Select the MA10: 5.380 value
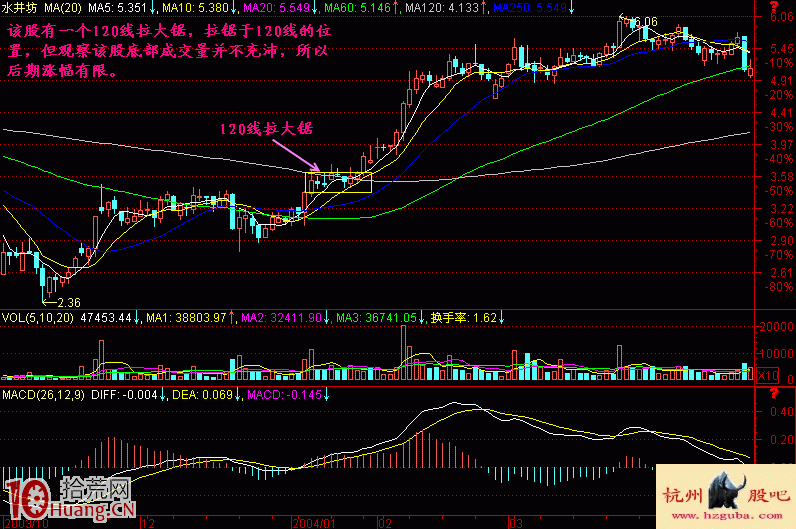 point(195,8)
